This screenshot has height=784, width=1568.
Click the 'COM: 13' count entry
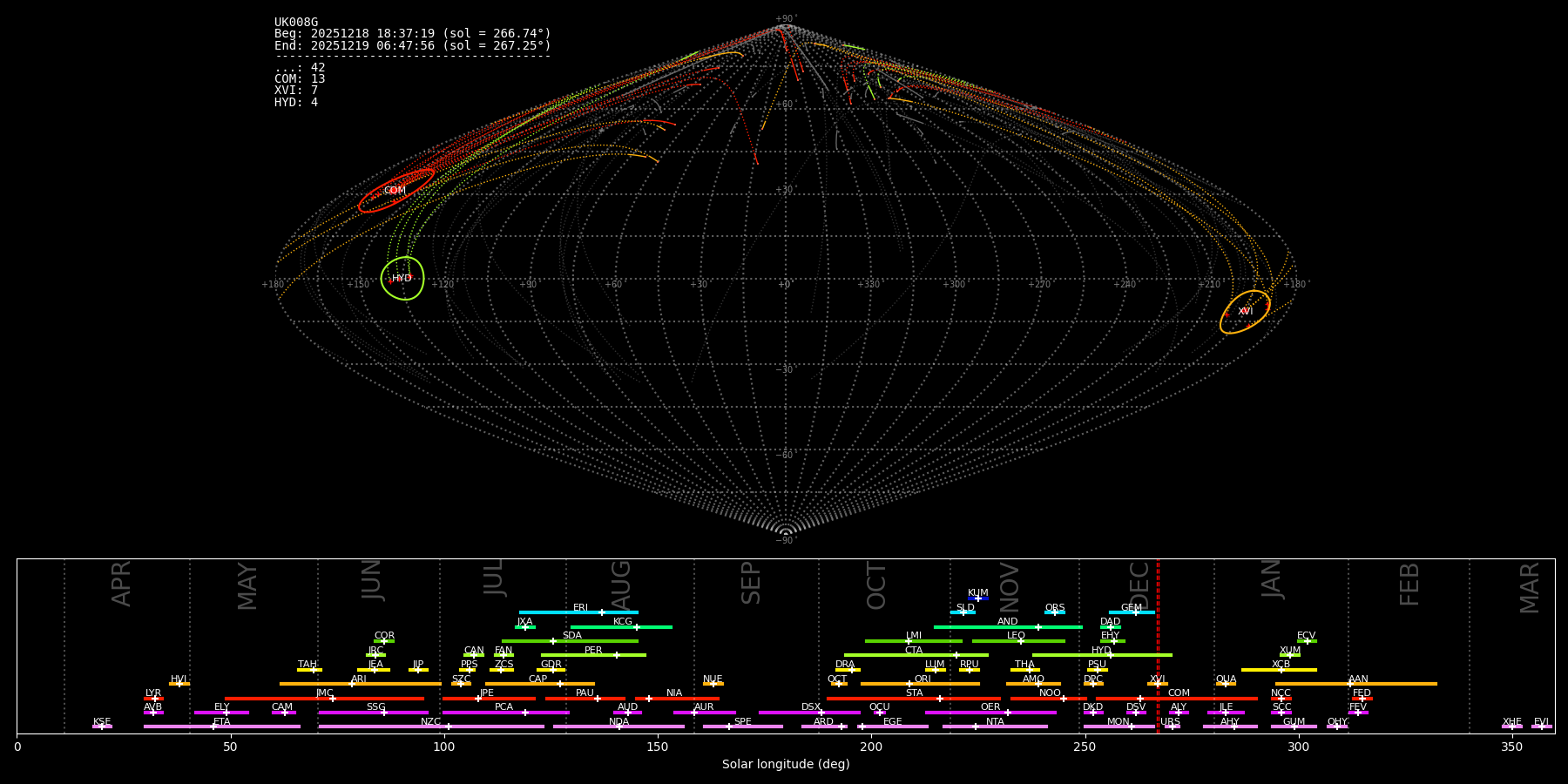click(x=300, y=79)
